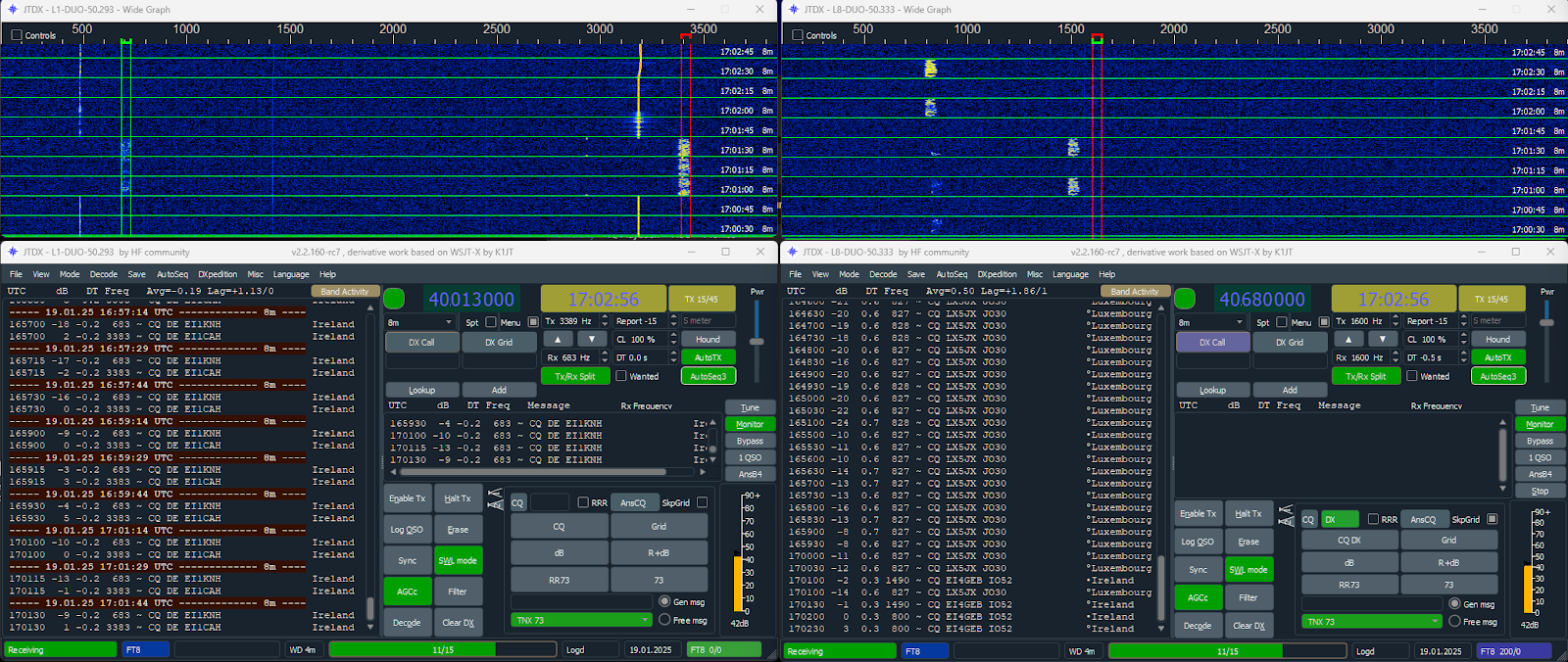
Task: Open Mode menu in L1-DUO window
Action: (x=70, y=274)
